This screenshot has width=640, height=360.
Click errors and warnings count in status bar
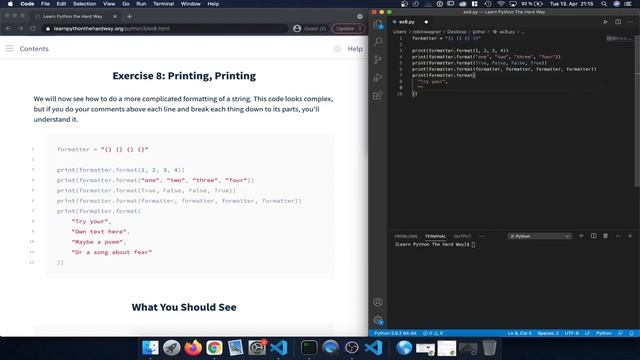coord(433,333)
